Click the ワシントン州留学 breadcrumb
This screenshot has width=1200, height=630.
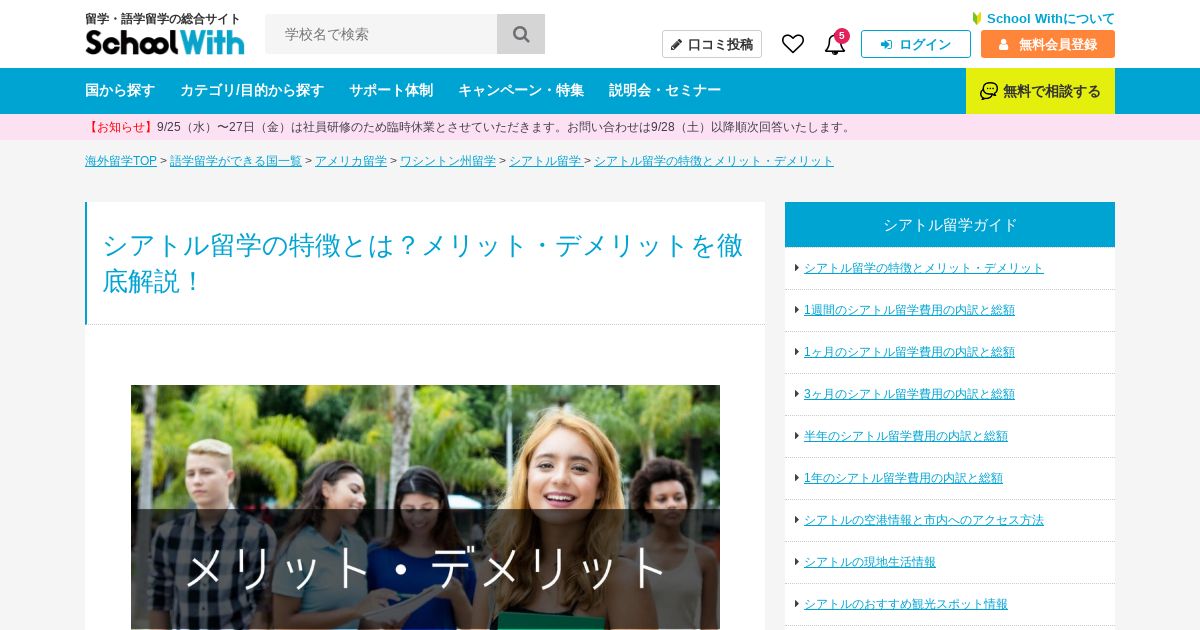448,161
